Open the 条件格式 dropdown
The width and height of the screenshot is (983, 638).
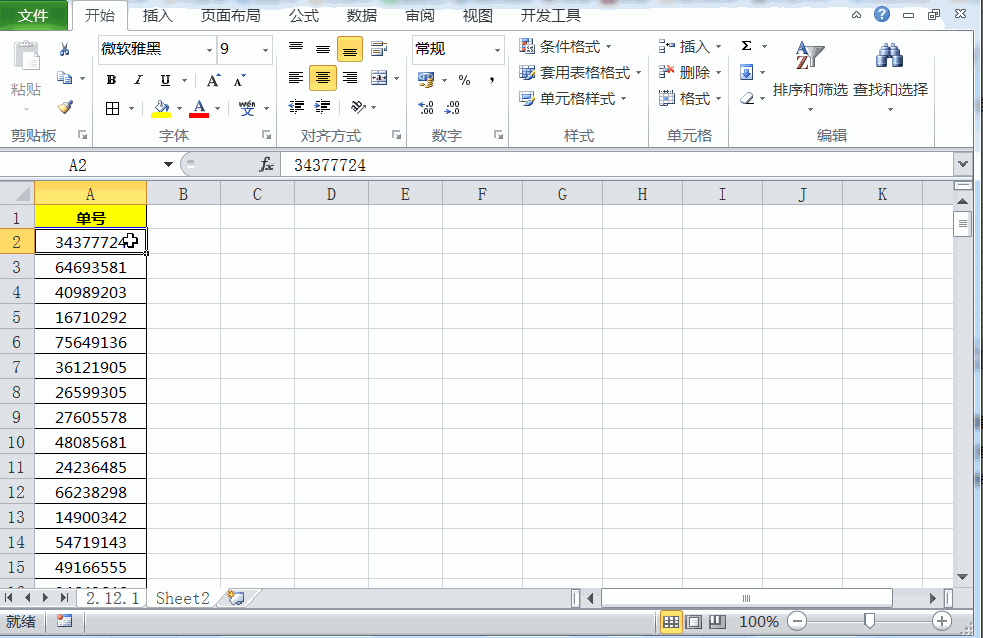565,46
